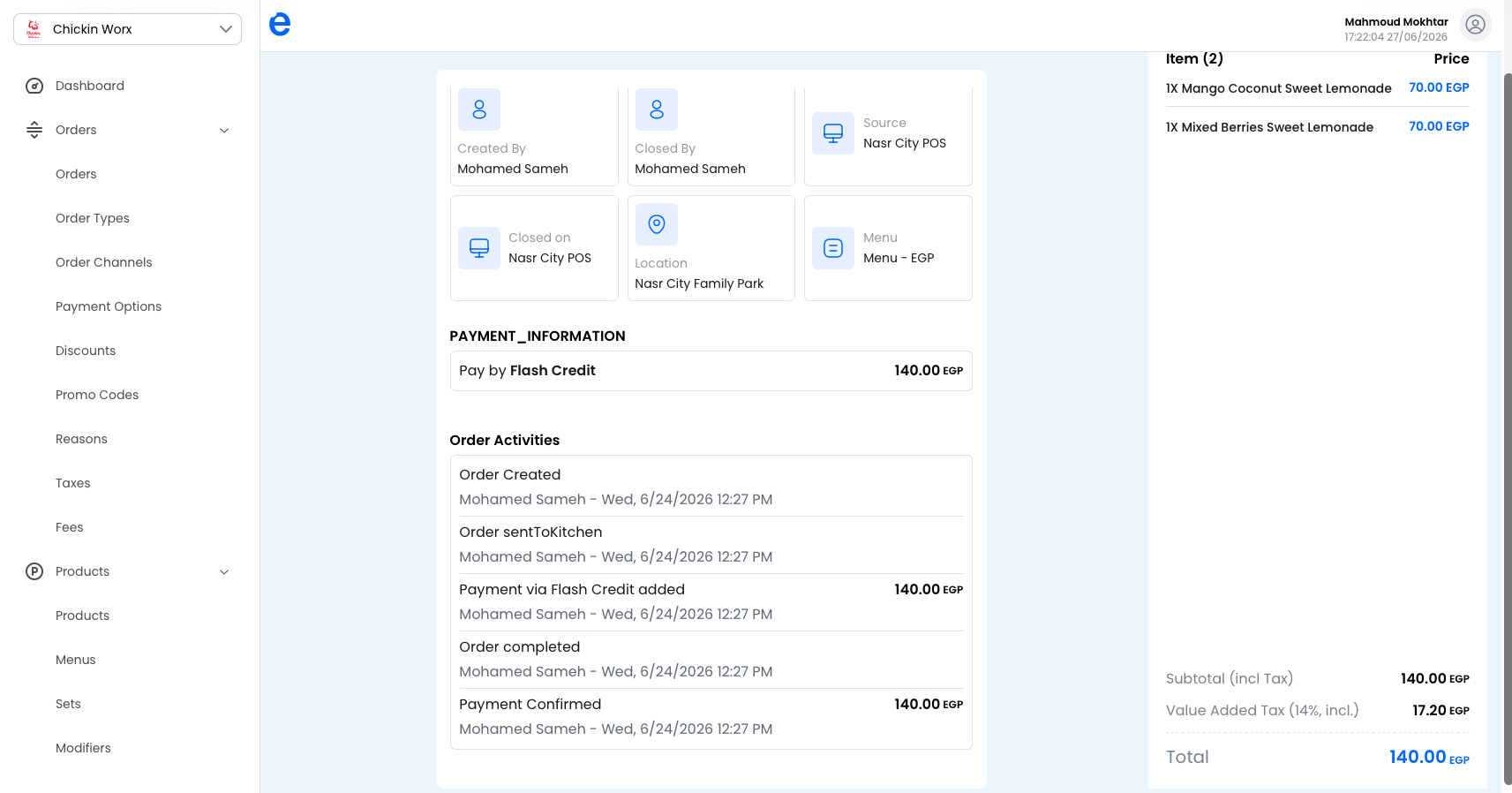This screenshot has width=1512, height=793.
Task: Open Order Channels page
Action: click(x=104, y=262)
